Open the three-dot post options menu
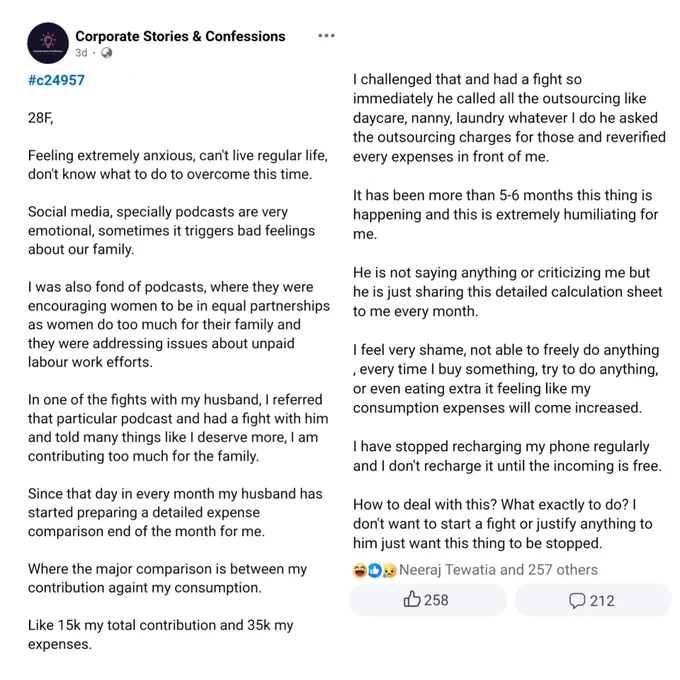Screen dimensions: 680x680 [326, 36]
